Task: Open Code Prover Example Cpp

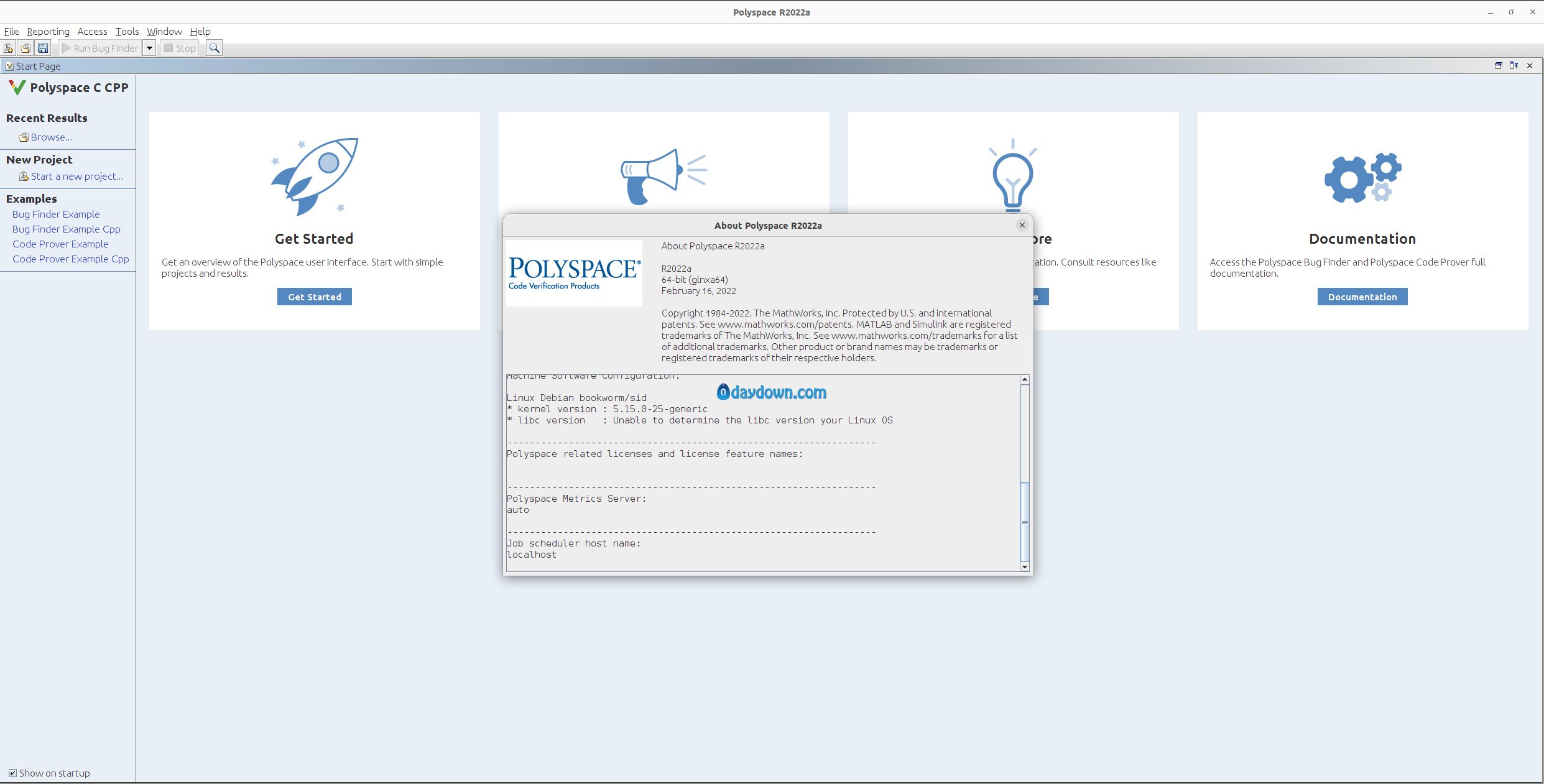Action: (x=71, y=259)
